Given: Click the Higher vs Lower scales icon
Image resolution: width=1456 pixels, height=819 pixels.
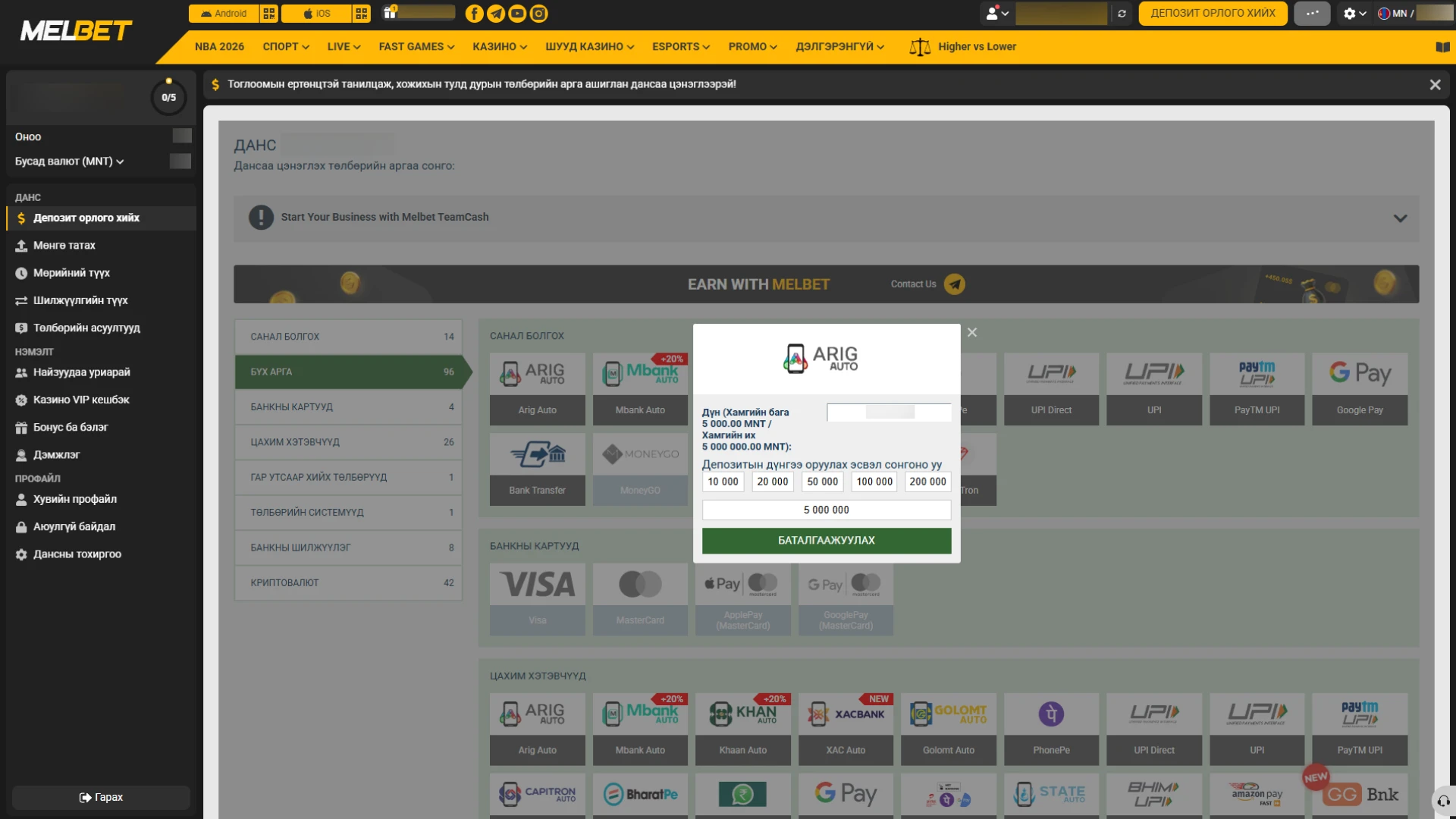Looking at the screenshot, I should pos(919,47).
